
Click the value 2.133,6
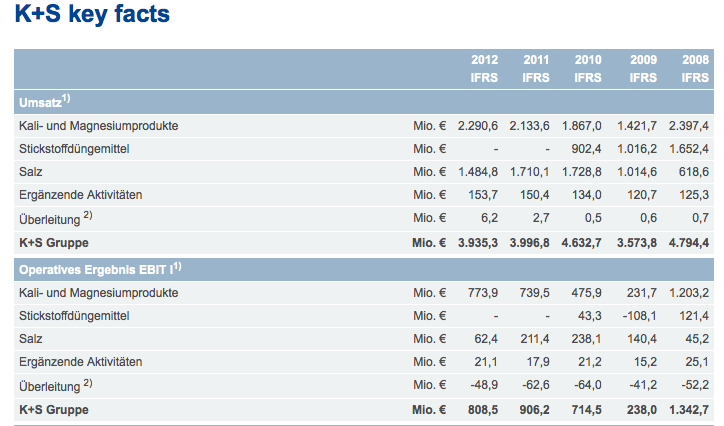click(530, 126)
